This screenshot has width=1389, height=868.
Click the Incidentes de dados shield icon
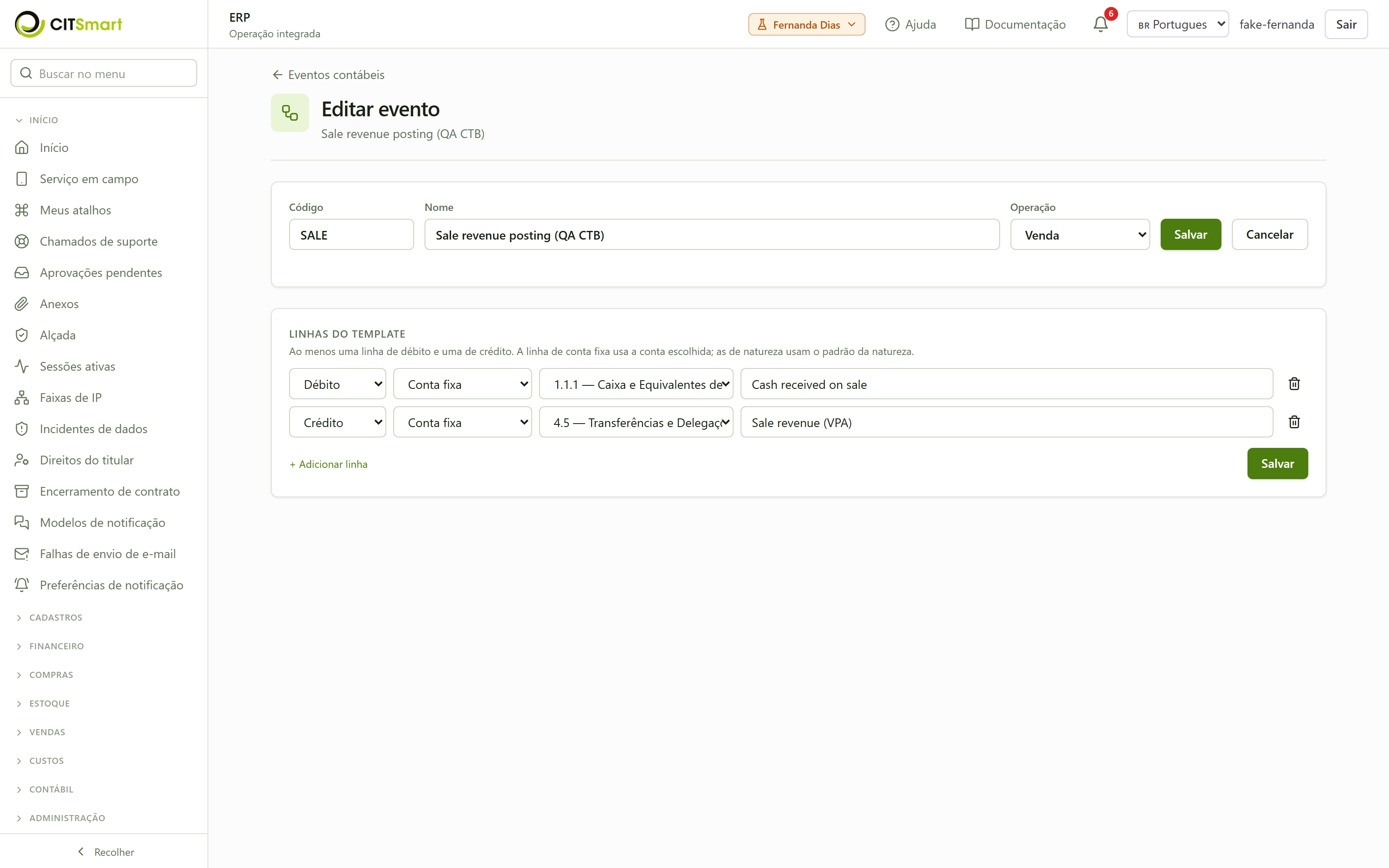[22, 429]
